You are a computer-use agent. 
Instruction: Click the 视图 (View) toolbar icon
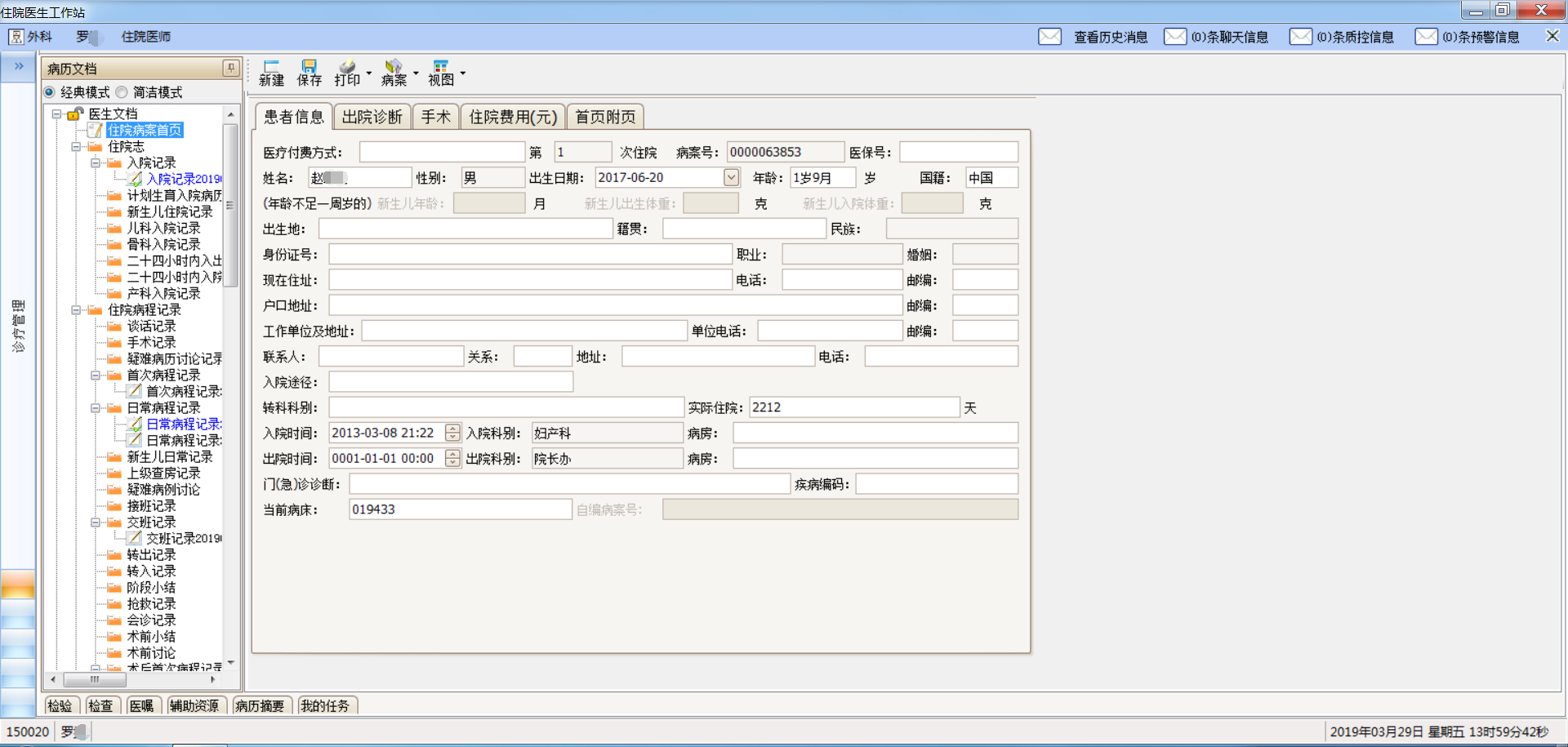point(441,73)
